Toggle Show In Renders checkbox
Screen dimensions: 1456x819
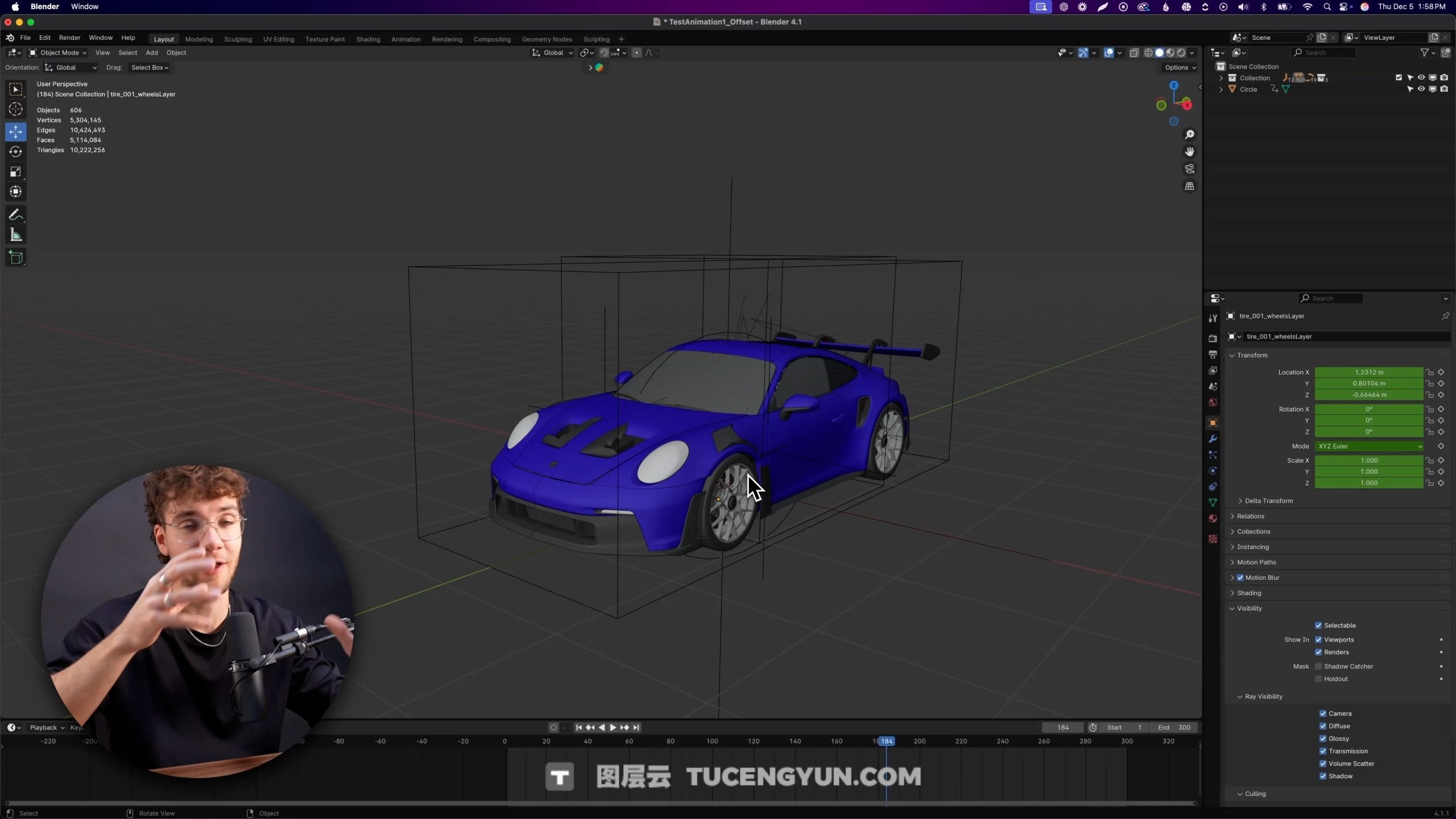tap(1318, 652)
